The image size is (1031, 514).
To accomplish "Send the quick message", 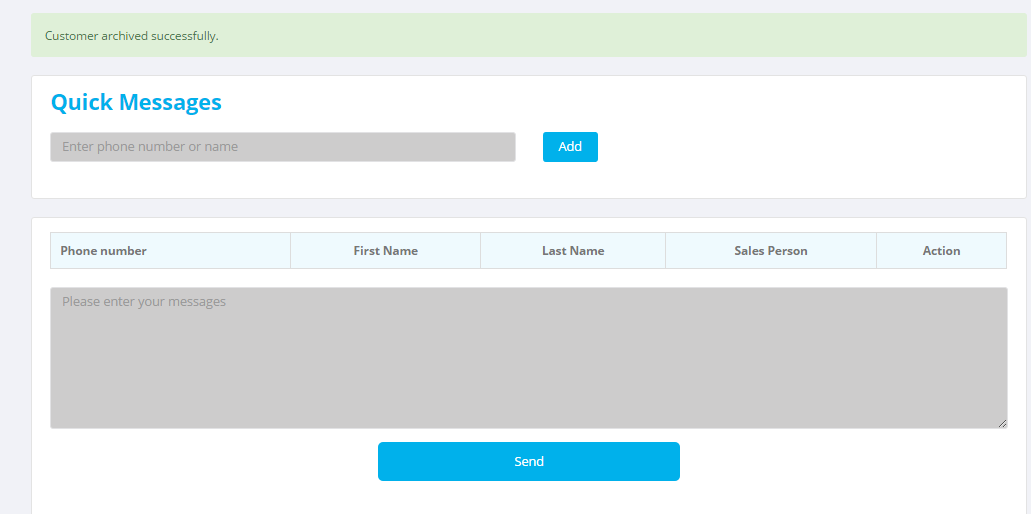I will click(529, 461).
